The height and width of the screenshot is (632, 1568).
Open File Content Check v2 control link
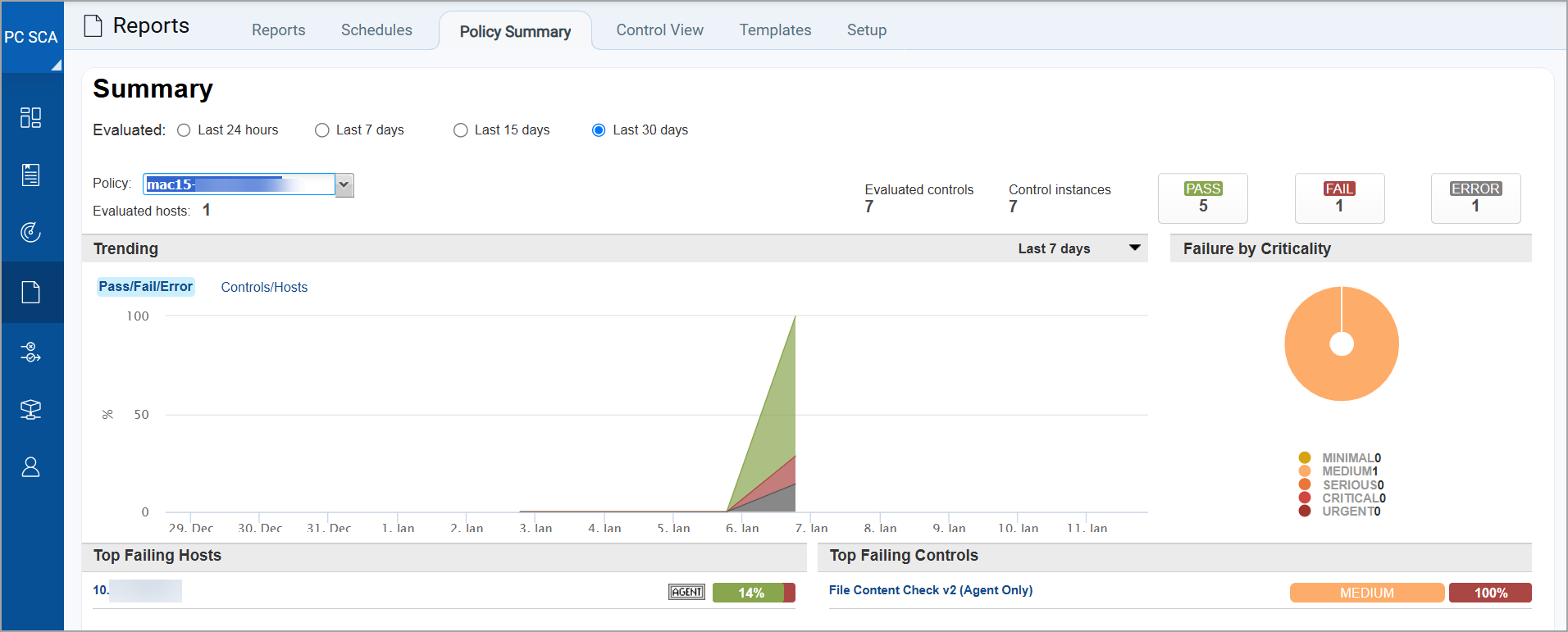coord(930,590)
